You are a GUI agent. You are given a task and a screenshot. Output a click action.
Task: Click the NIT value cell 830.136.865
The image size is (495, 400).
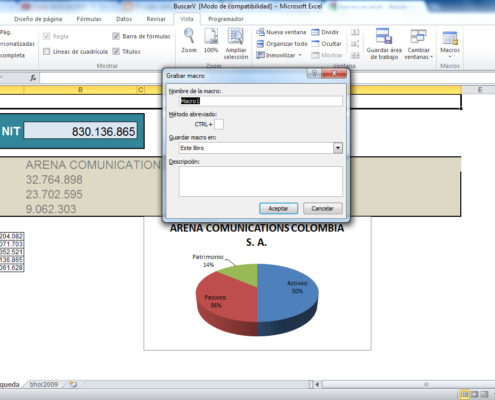coord(80,131)
